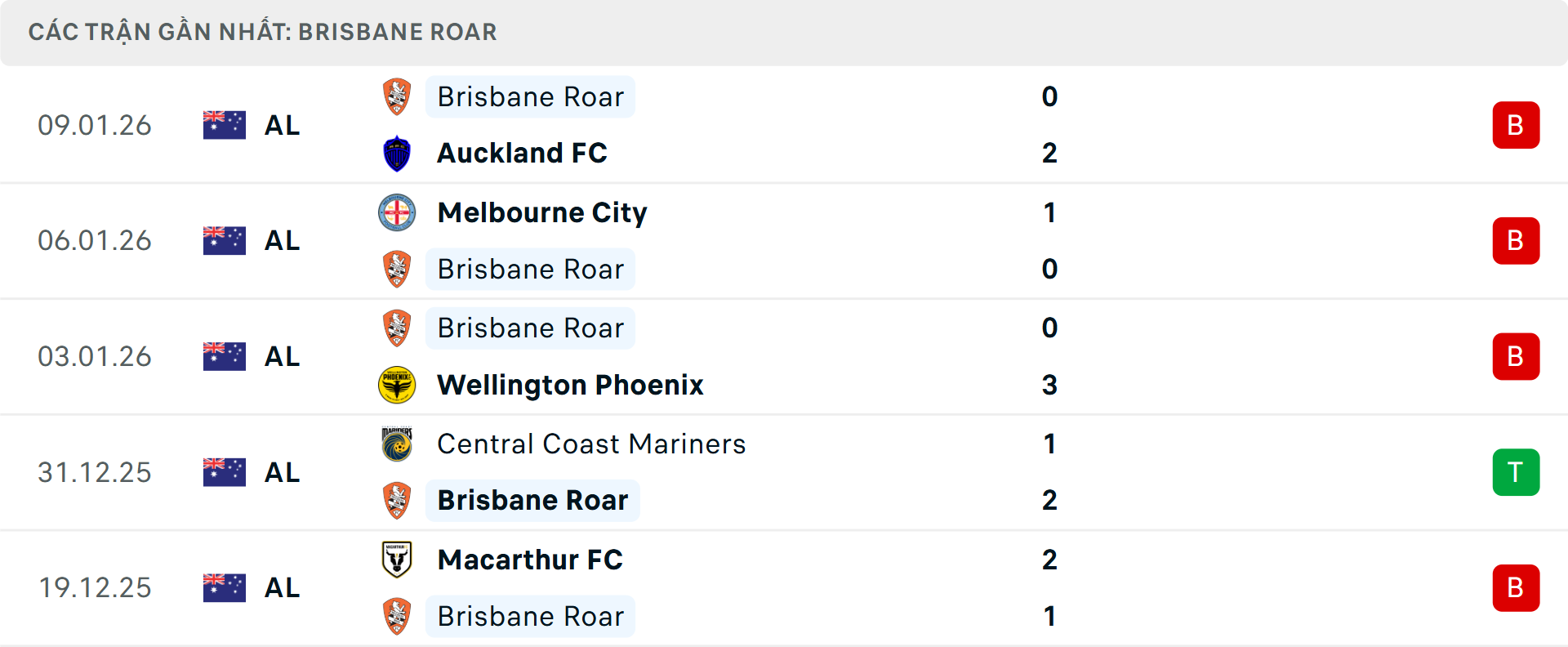
Task: Click the AL label beside 19.12.25
Action: tap(282, 587)
